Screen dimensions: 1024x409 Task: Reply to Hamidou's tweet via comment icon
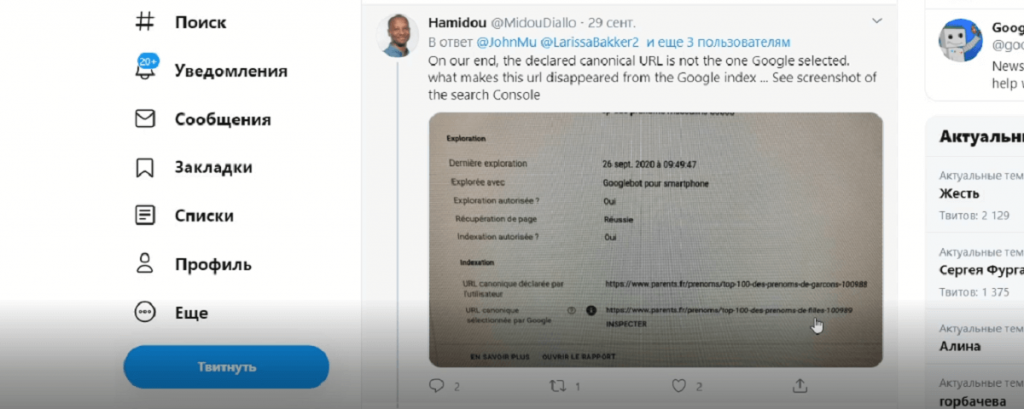pos(436,386)
